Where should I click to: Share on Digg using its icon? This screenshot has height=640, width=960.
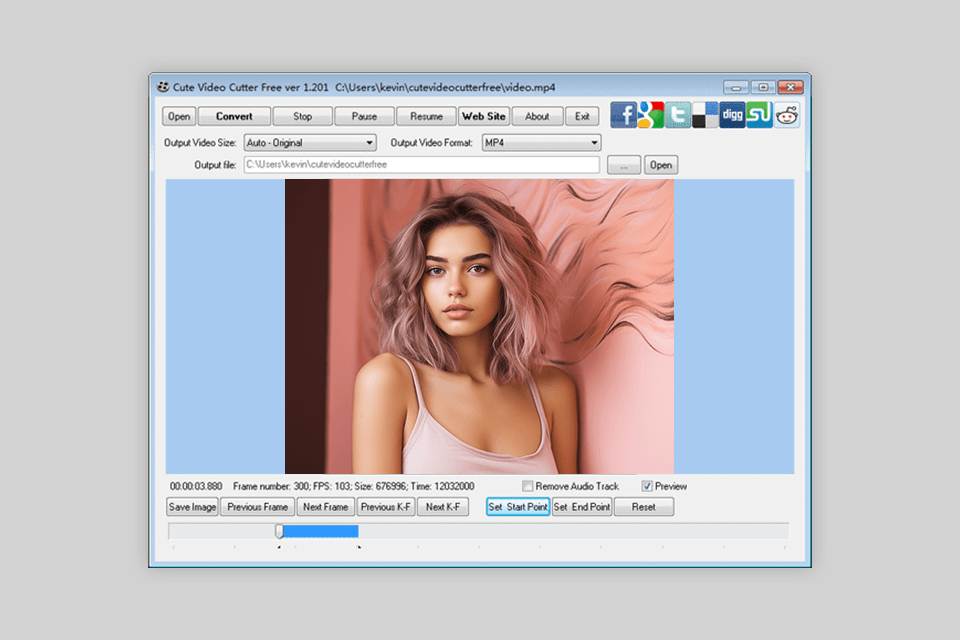732,115
